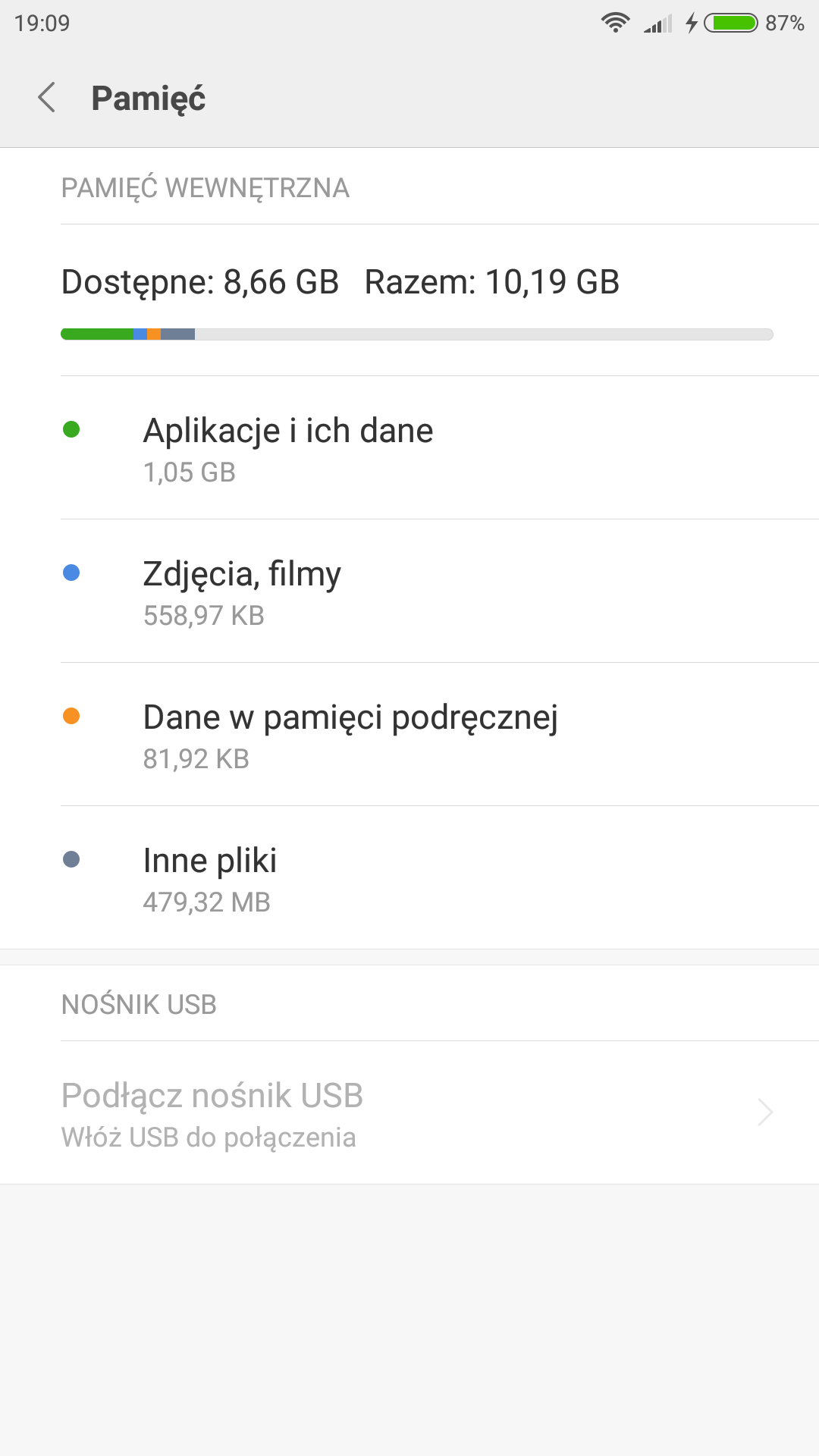Tap the cellular signal strength icon
This screenshot has width=819, height=1456.
point(657,24)
